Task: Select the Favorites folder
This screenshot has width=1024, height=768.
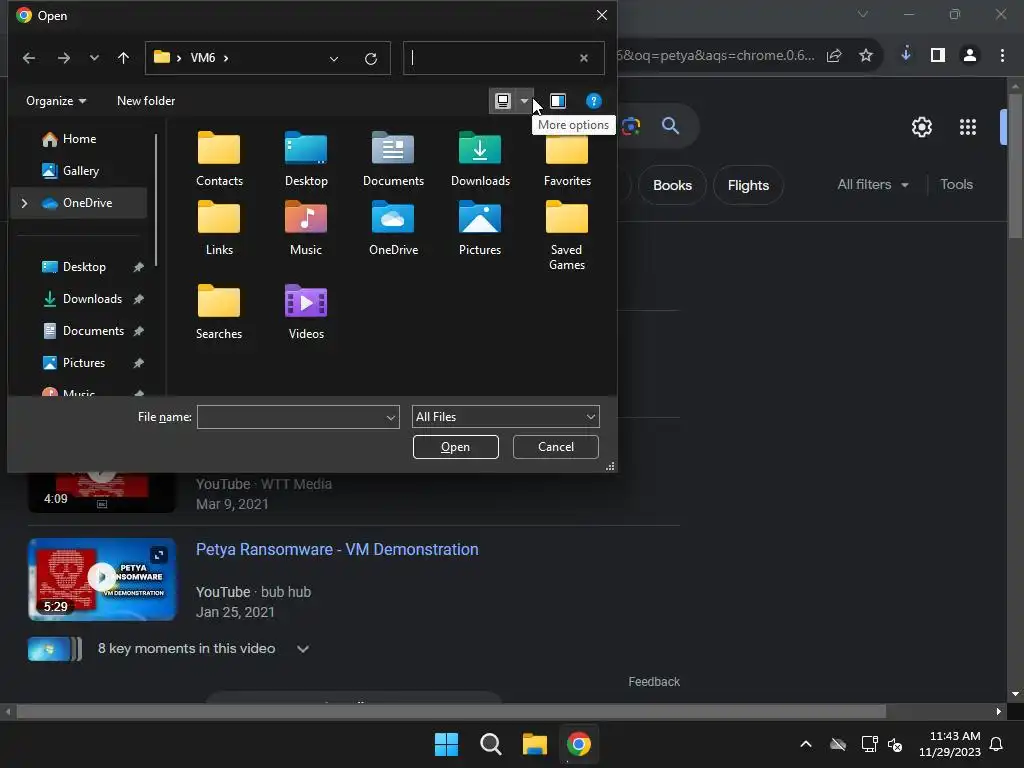Action: click(x=567, y=163)
